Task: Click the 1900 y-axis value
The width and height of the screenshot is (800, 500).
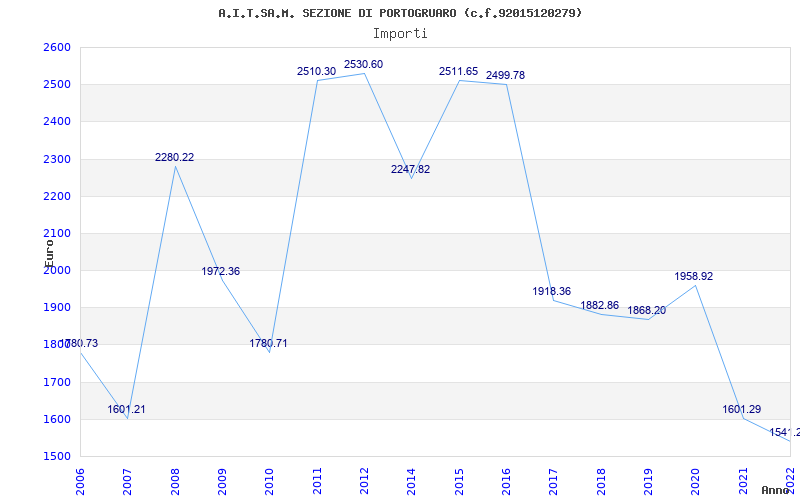Action: (x=57, y=308)
